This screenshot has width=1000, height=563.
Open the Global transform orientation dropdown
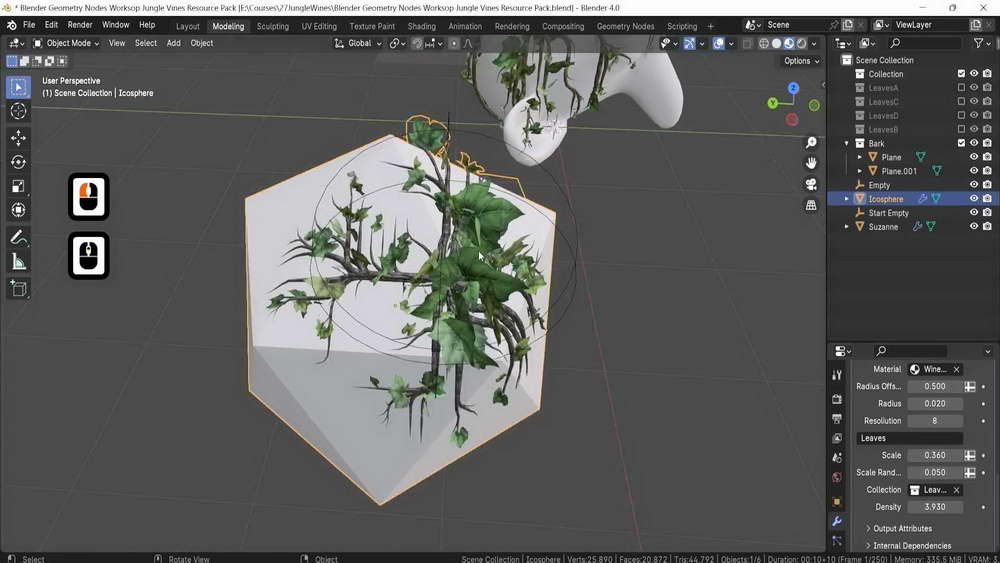[x=358, y=43]
